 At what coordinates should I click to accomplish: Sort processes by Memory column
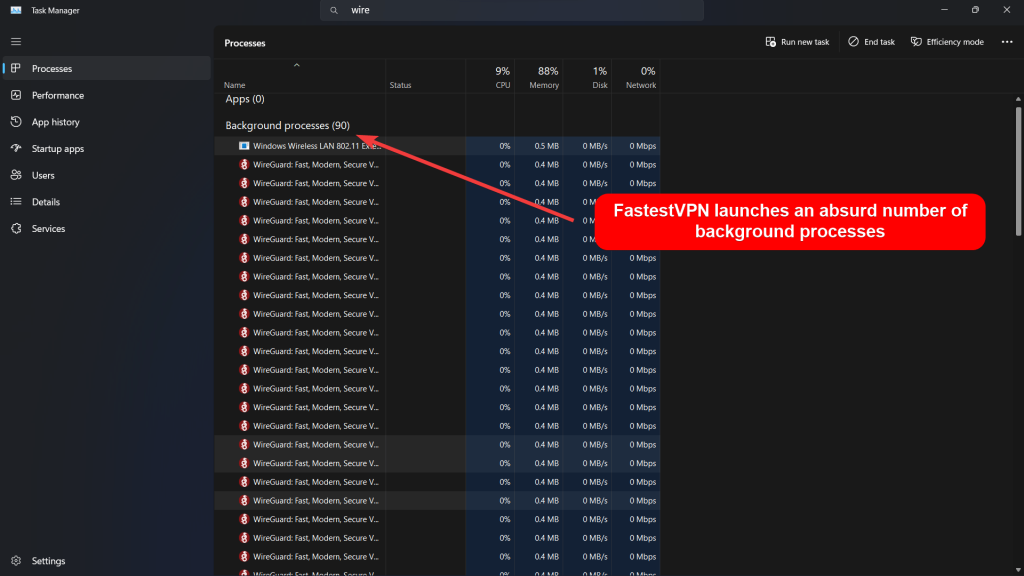[543, 78]
